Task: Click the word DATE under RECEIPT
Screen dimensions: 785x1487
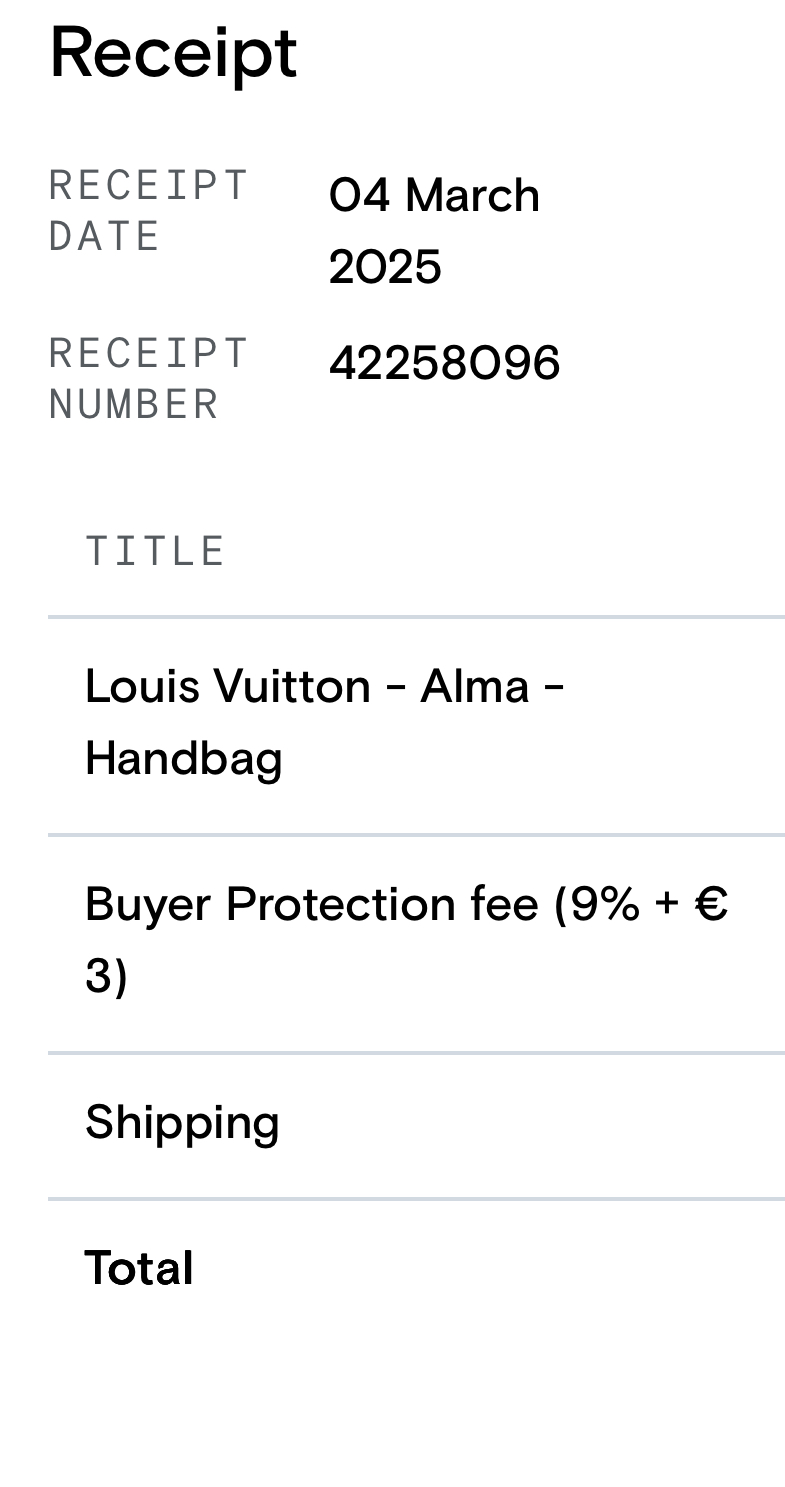Action: click(103, 237)
